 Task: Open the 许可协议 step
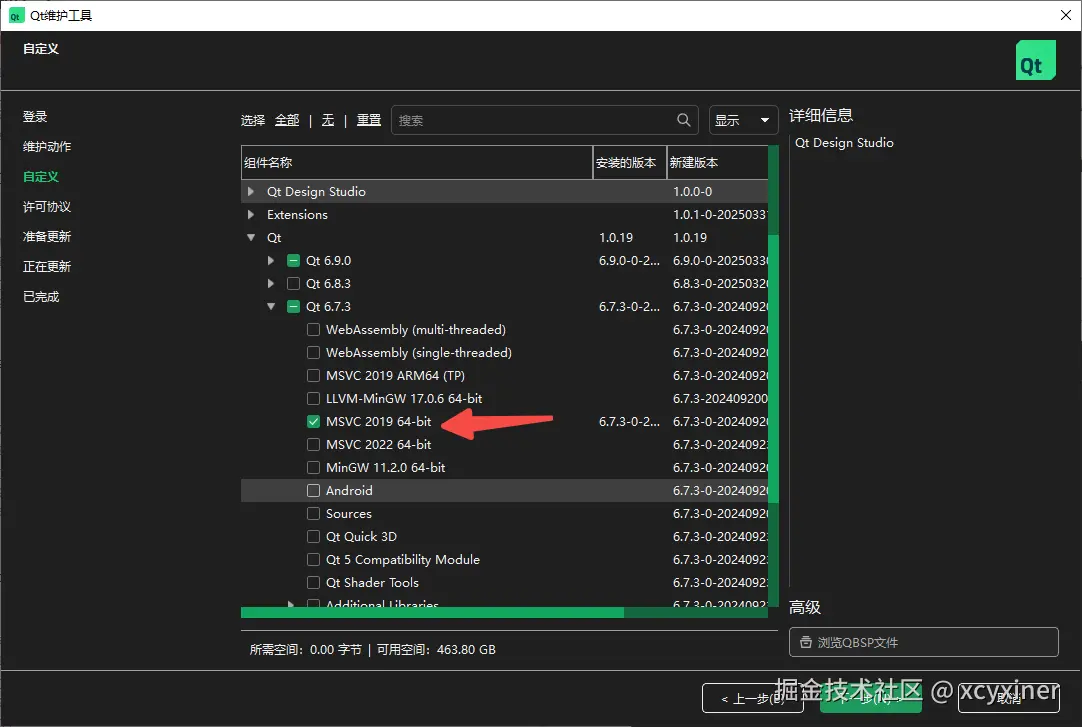point(47,206)
